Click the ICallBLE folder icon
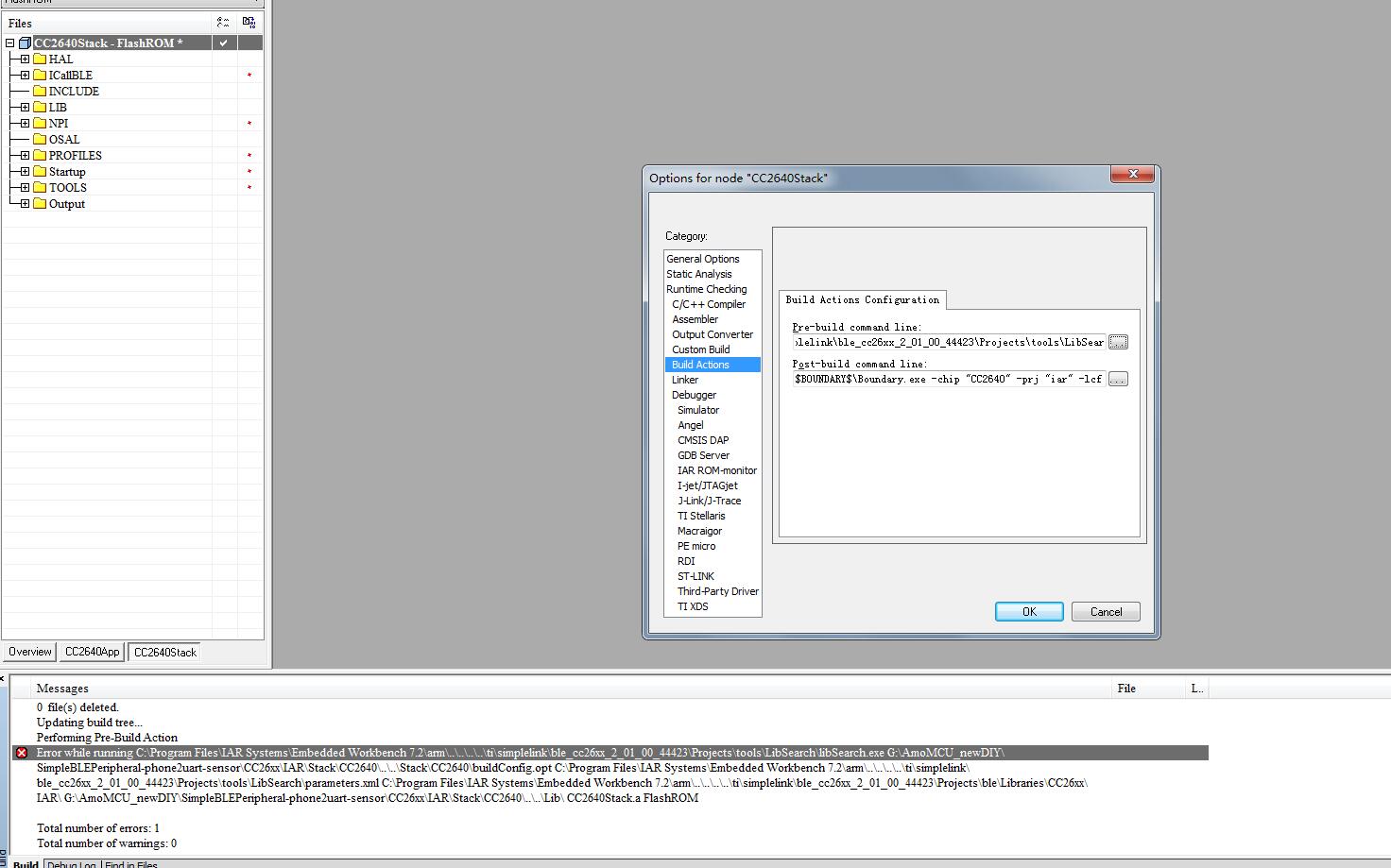This screenshot has height=868, width=1391. click(40, 76)
